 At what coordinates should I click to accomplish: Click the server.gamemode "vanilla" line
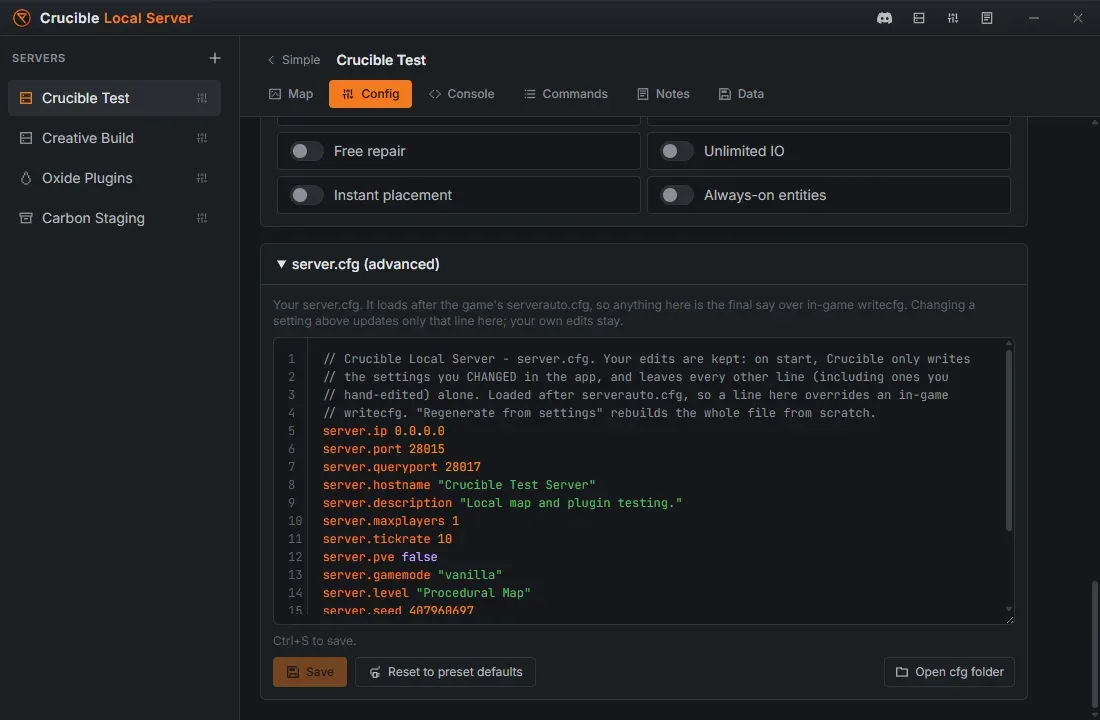412,575
